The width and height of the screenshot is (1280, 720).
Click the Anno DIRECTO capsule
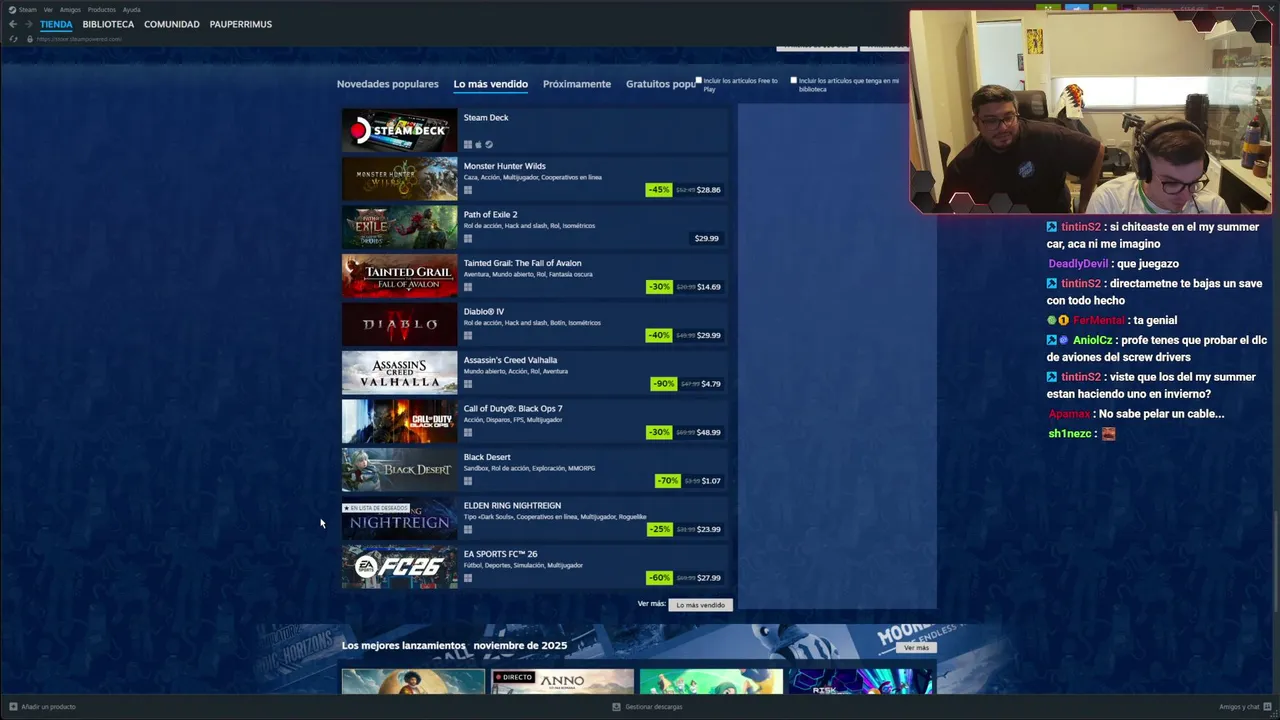point(562,682)
